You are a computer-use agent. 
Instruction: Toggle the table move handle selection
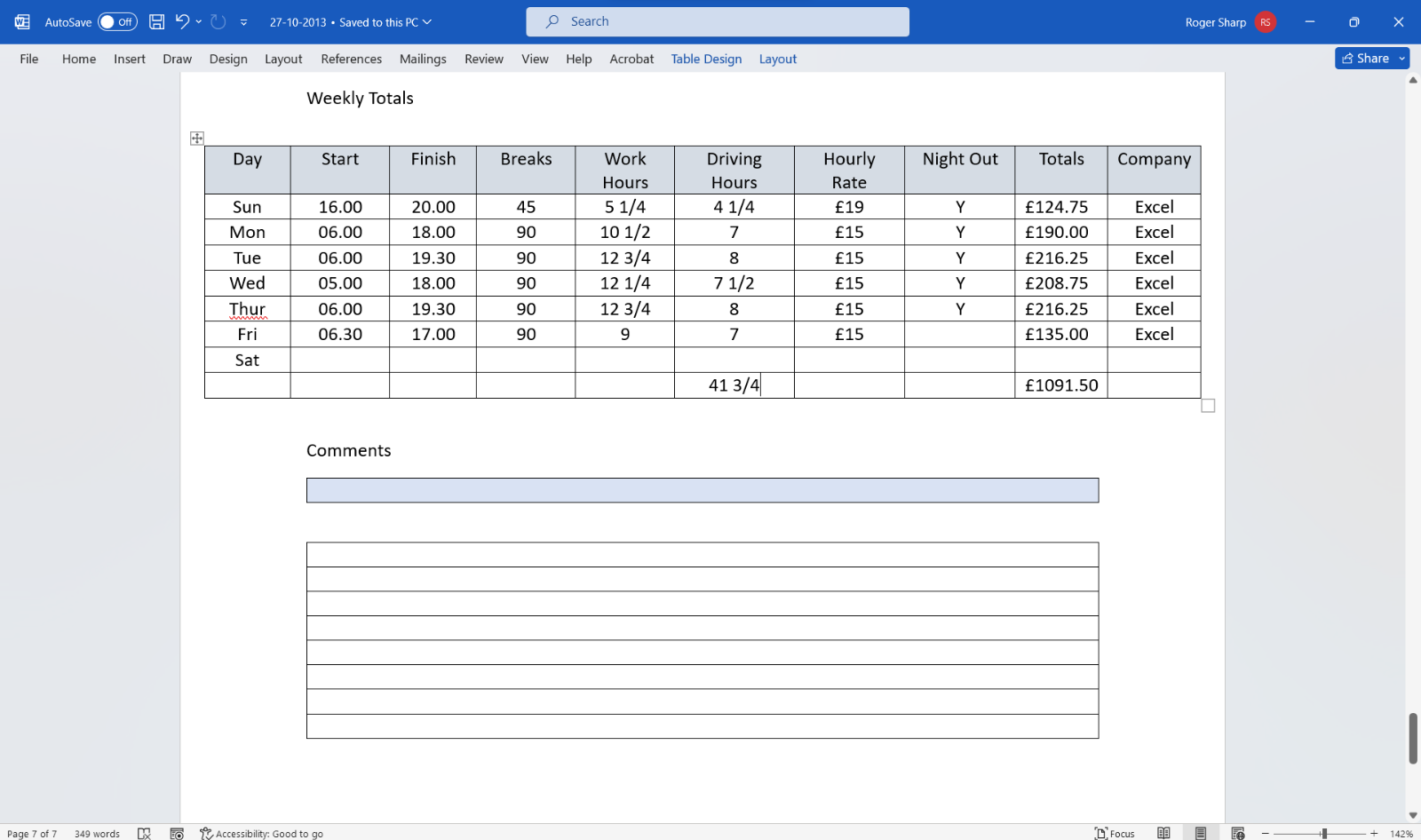tap(196, 138)
